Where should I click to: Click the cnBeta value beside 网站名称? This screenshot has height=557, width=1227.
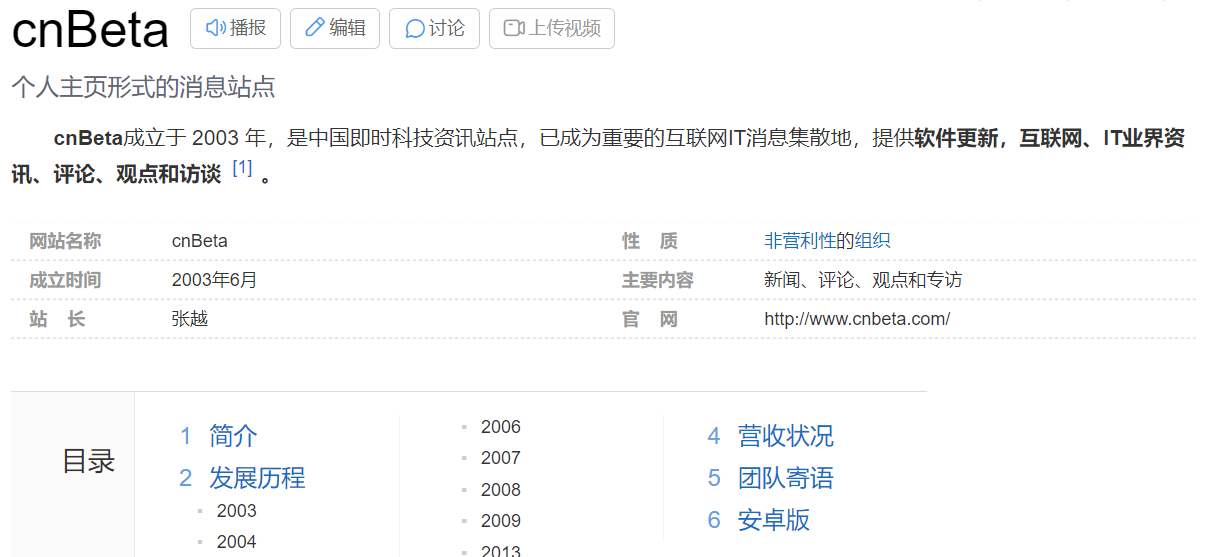tap(200, 241)
